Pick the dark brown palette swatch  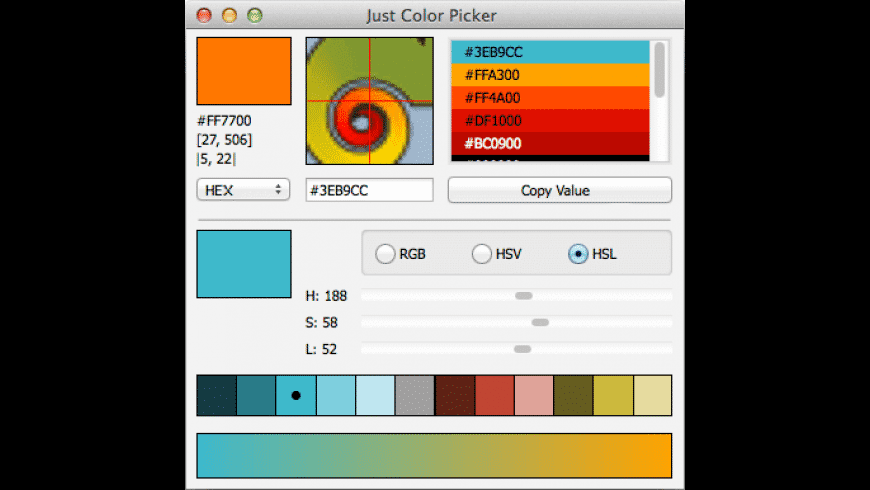click(x=455, y=396)
